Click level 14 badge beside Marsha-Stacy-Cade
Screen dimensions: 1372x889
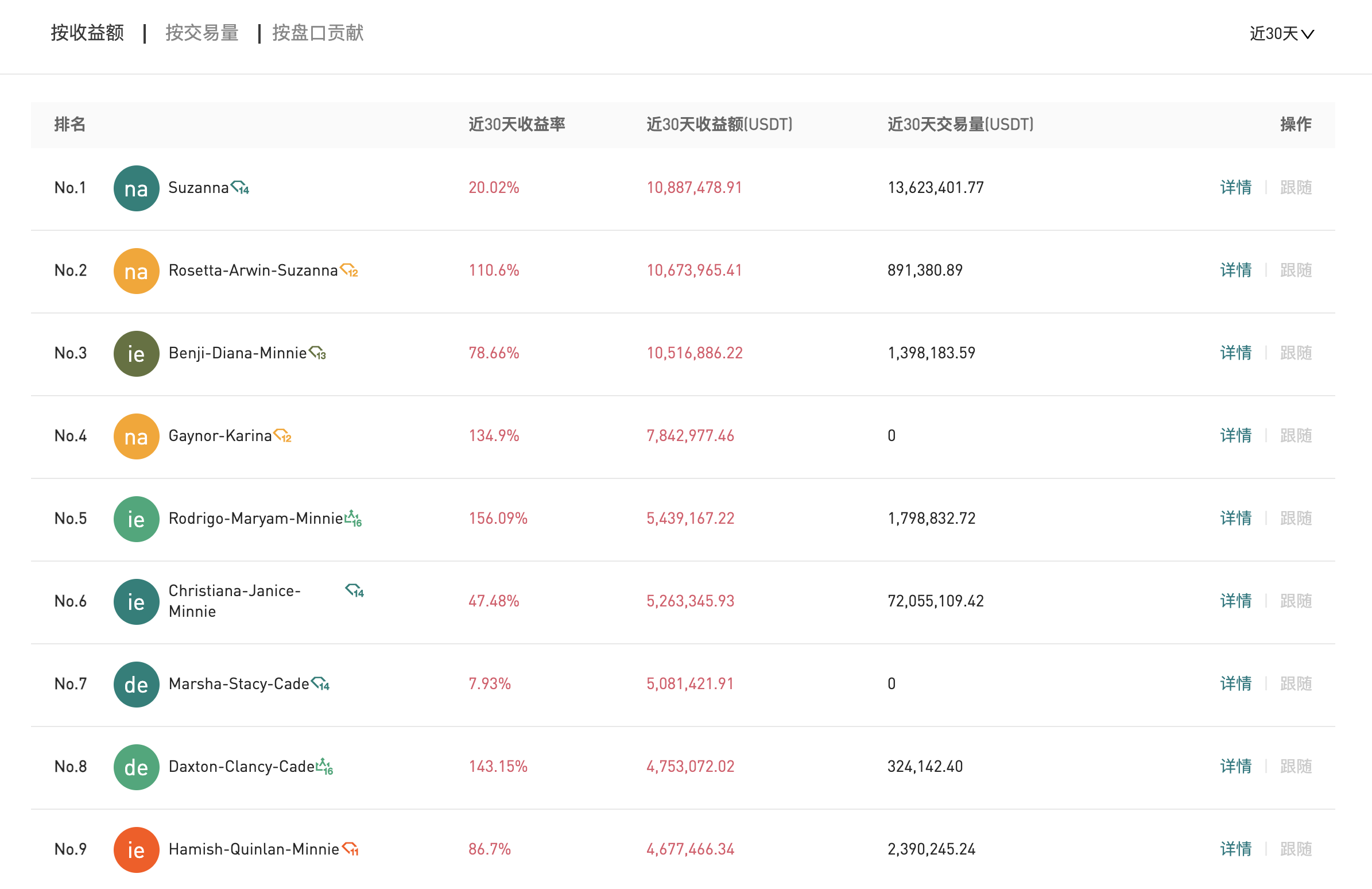[320, 684]
